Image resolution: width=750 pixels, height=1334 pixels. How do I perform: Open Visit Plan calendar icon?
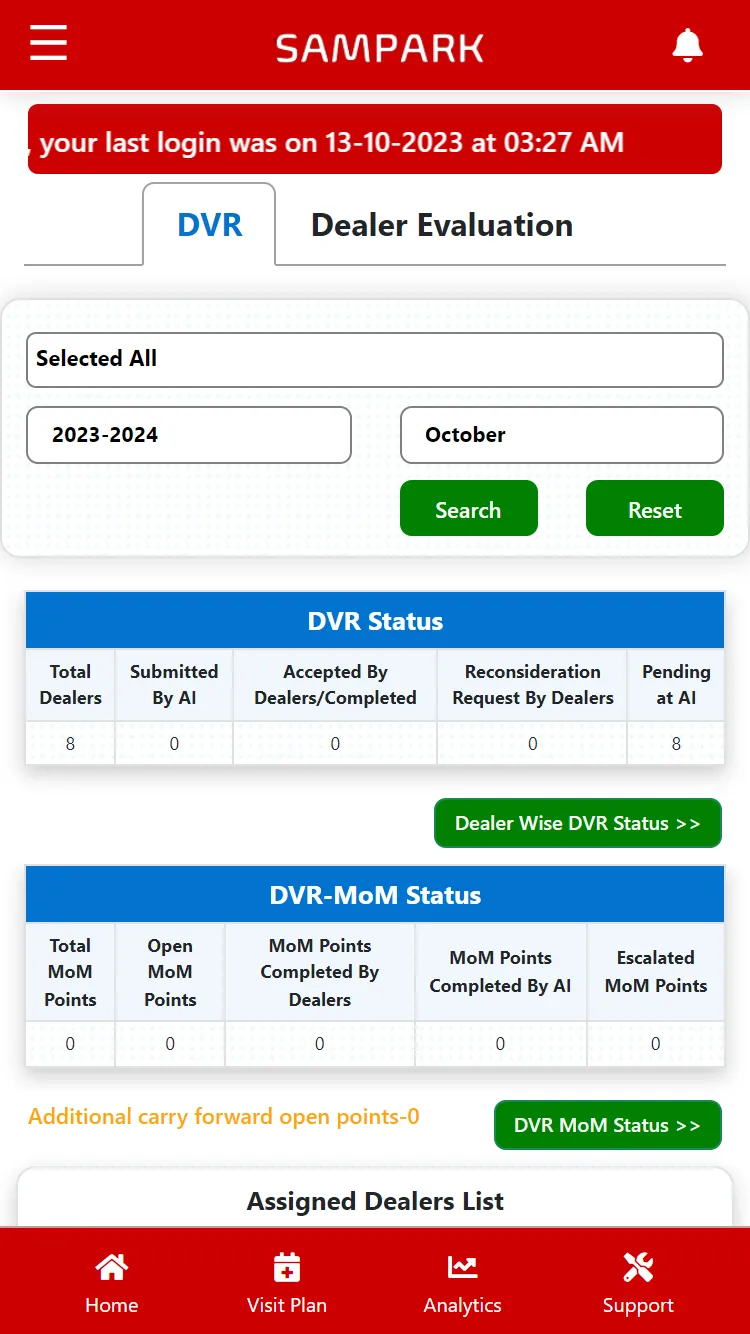coord(287,1267)
